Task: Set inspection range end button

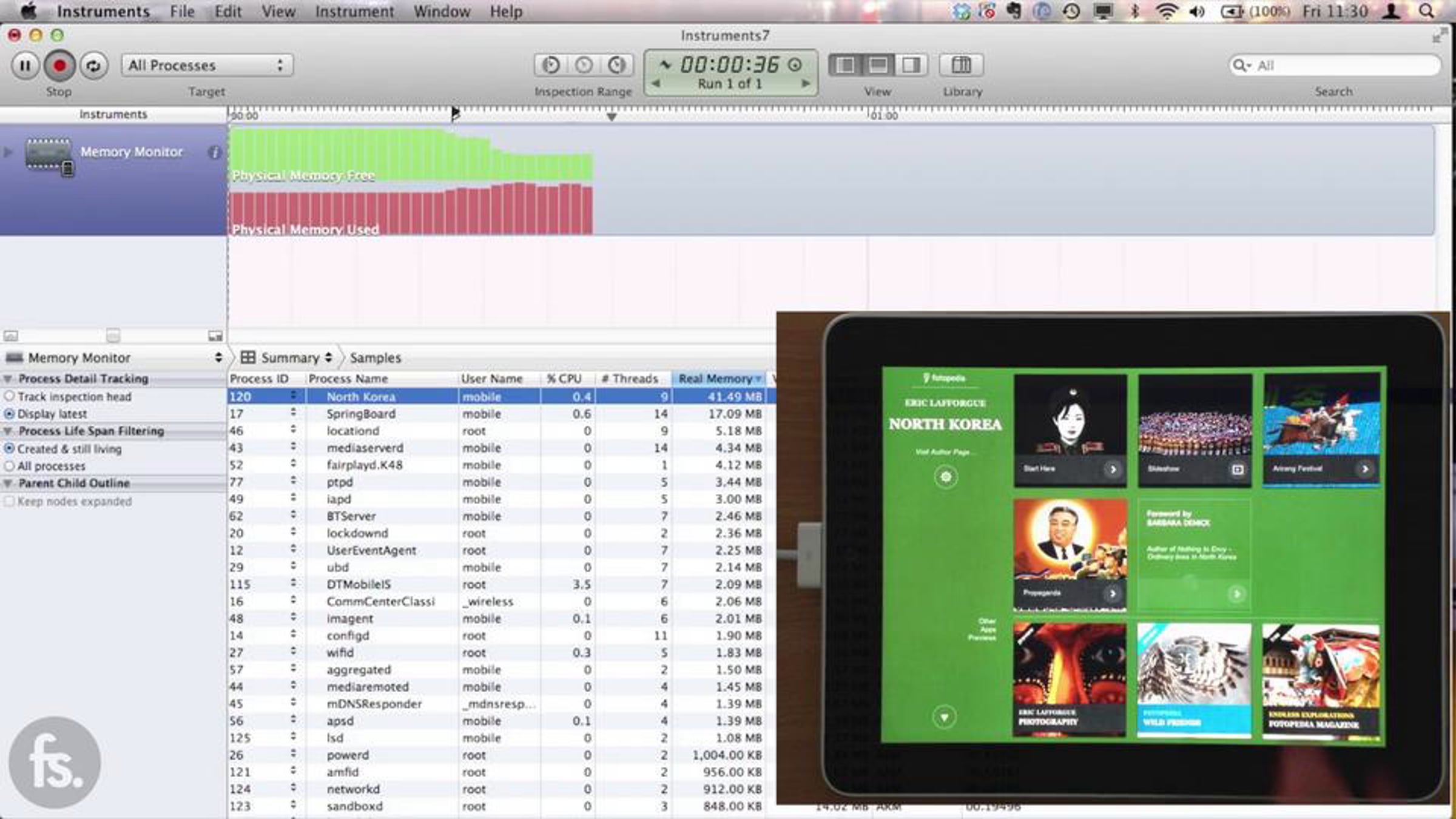Action: coord(617,65)
